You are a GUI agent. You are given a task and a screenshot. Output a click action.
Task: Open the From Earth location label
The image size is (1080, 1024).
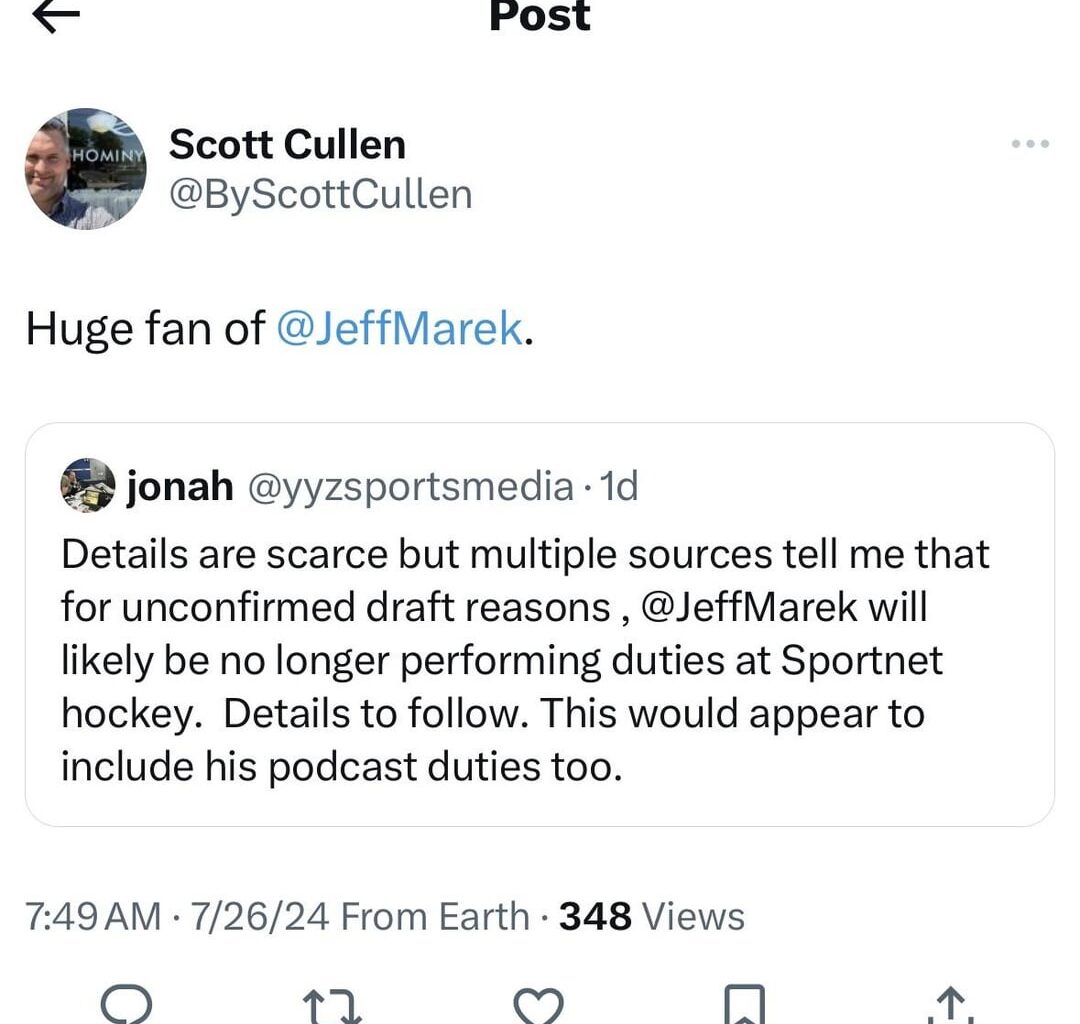pyautogui.click(x=436, y=915)
